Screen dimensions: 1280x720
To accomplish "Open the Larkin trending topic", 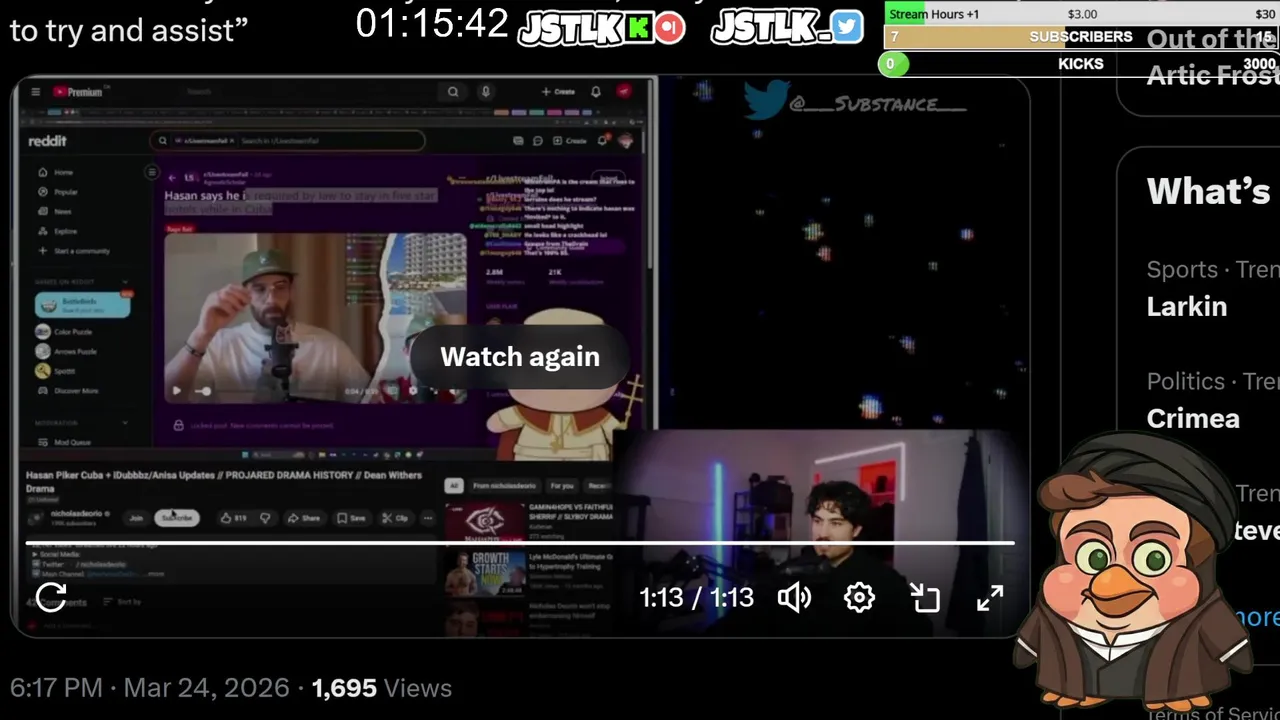I will tap(1187, 306).
